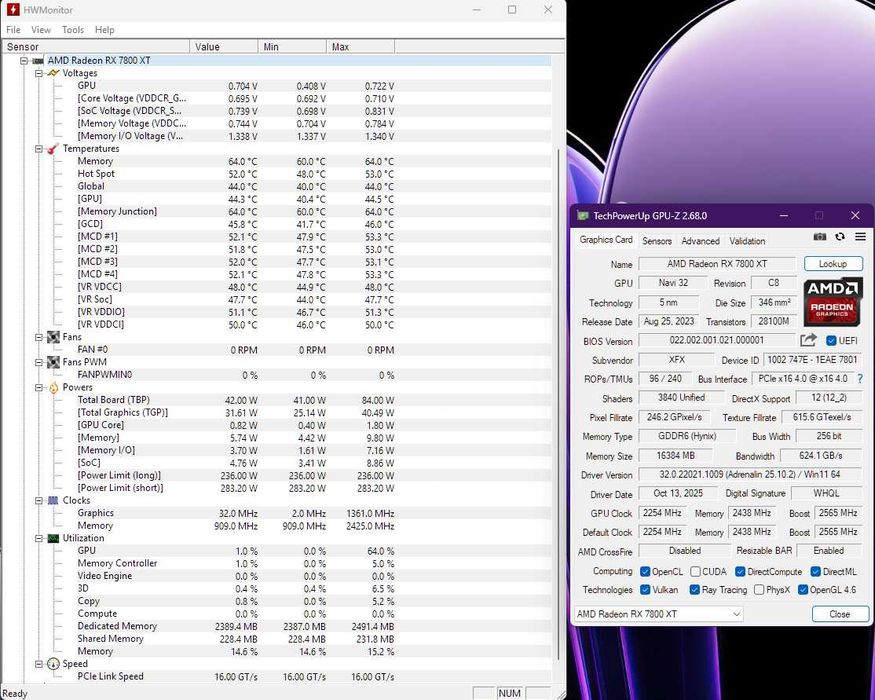Click the Fans PWM category icon

53,362
